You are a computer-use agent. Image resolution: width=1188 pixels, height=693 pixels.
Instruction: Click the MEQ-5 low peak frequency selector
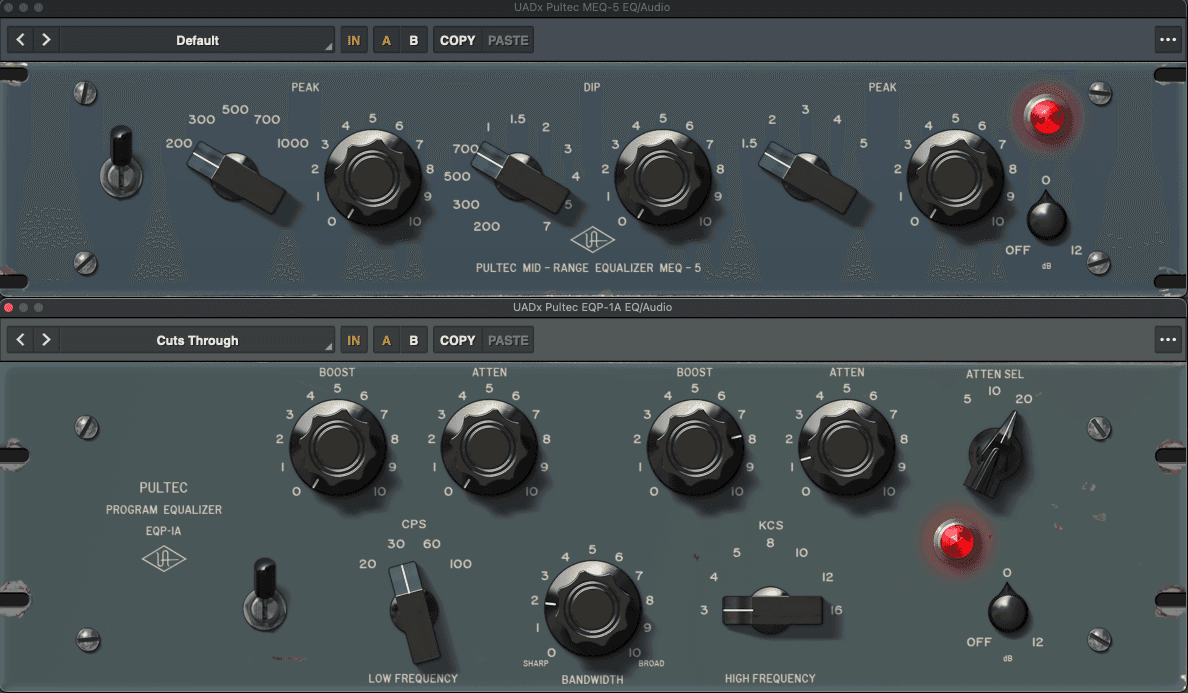pyautogui.click(x=237, y=176)
